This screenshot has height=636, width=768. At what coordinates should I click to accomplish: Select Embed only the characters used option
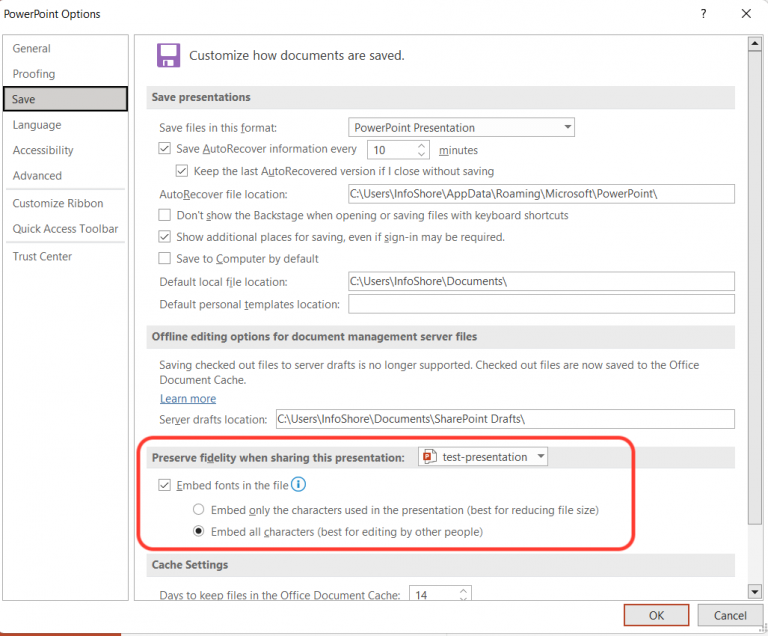pos(198,510)
